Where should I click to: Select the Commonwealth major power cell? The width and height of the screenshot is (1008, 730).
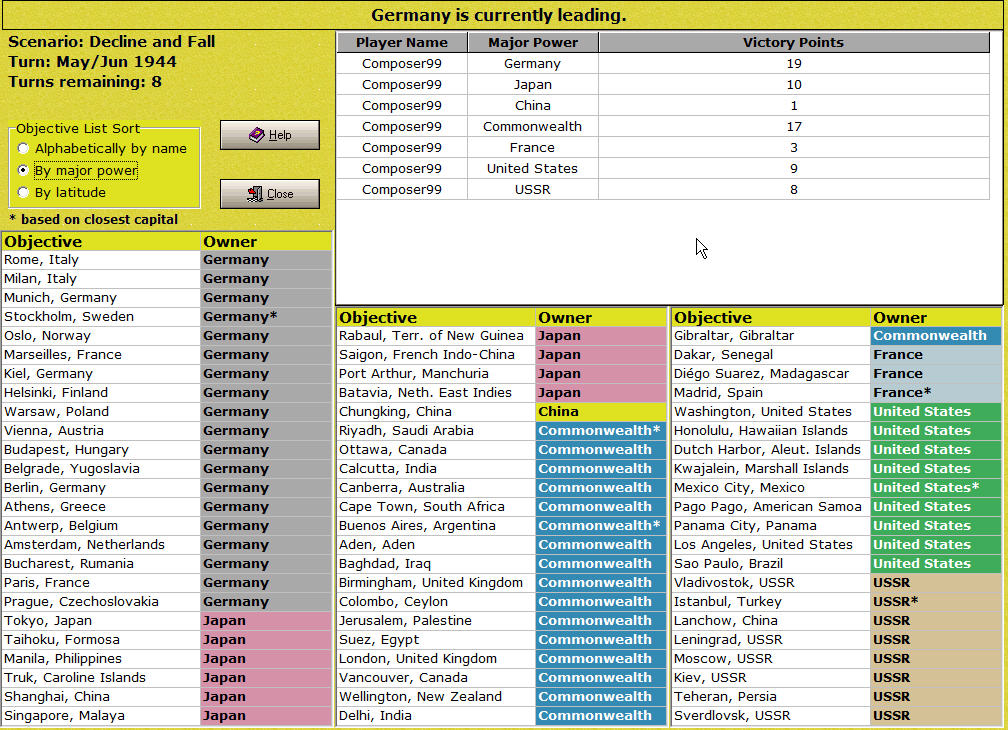(532, 127)
